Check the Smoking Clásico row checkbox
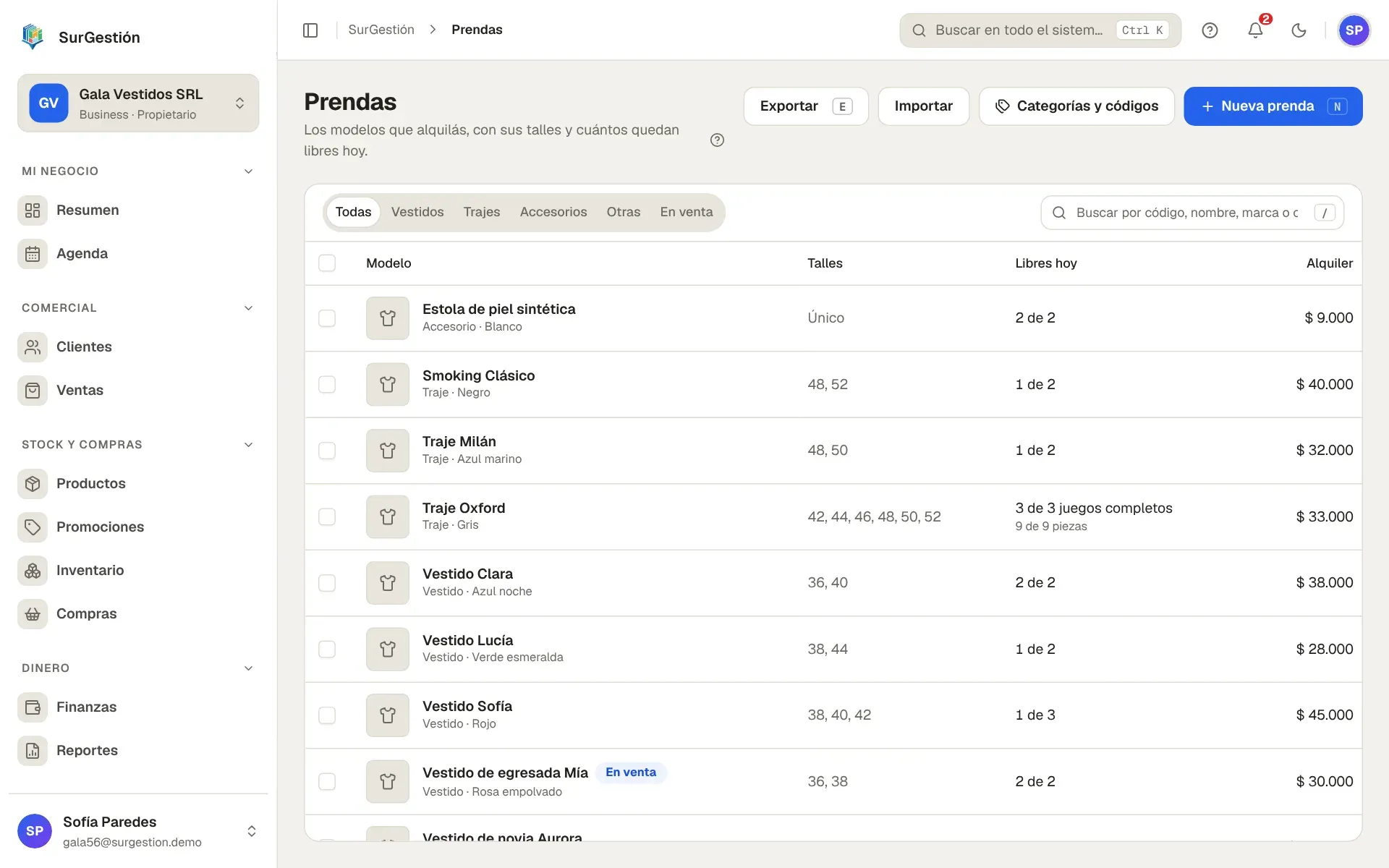 [x=327, y=384]
